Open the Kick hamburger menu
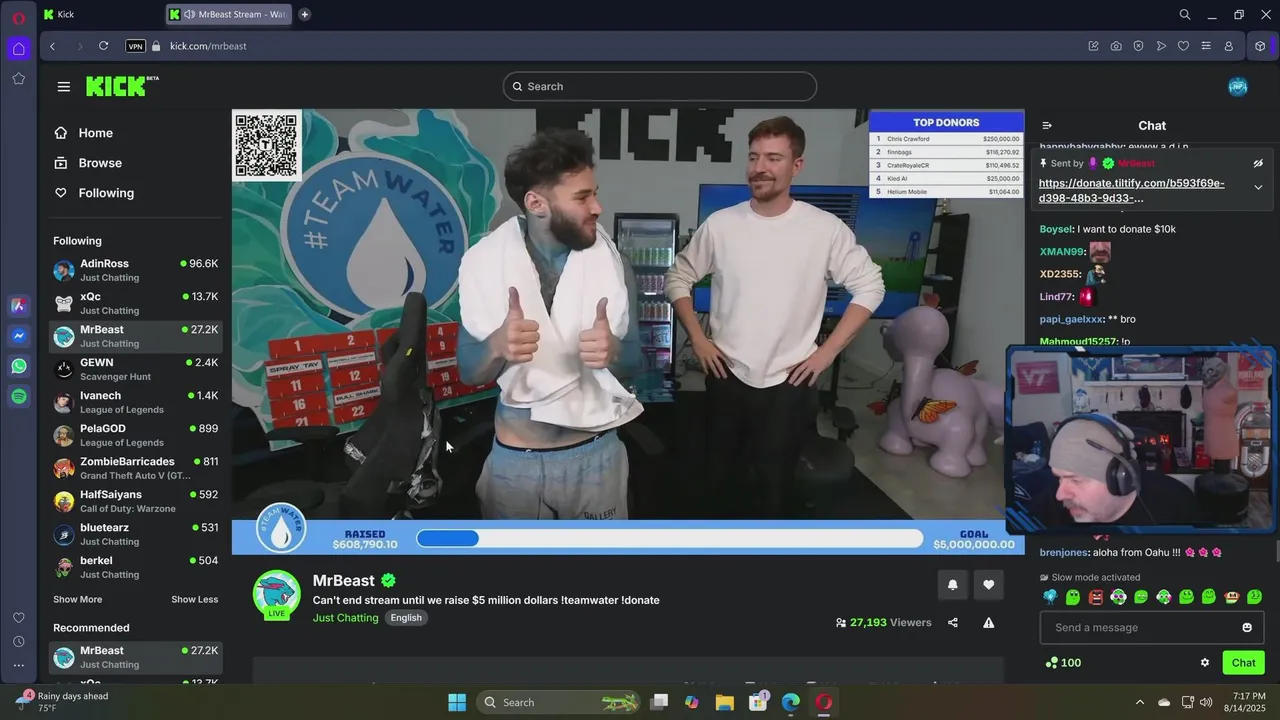Viewport: 1280px width, 720px height. pos(64,86)
